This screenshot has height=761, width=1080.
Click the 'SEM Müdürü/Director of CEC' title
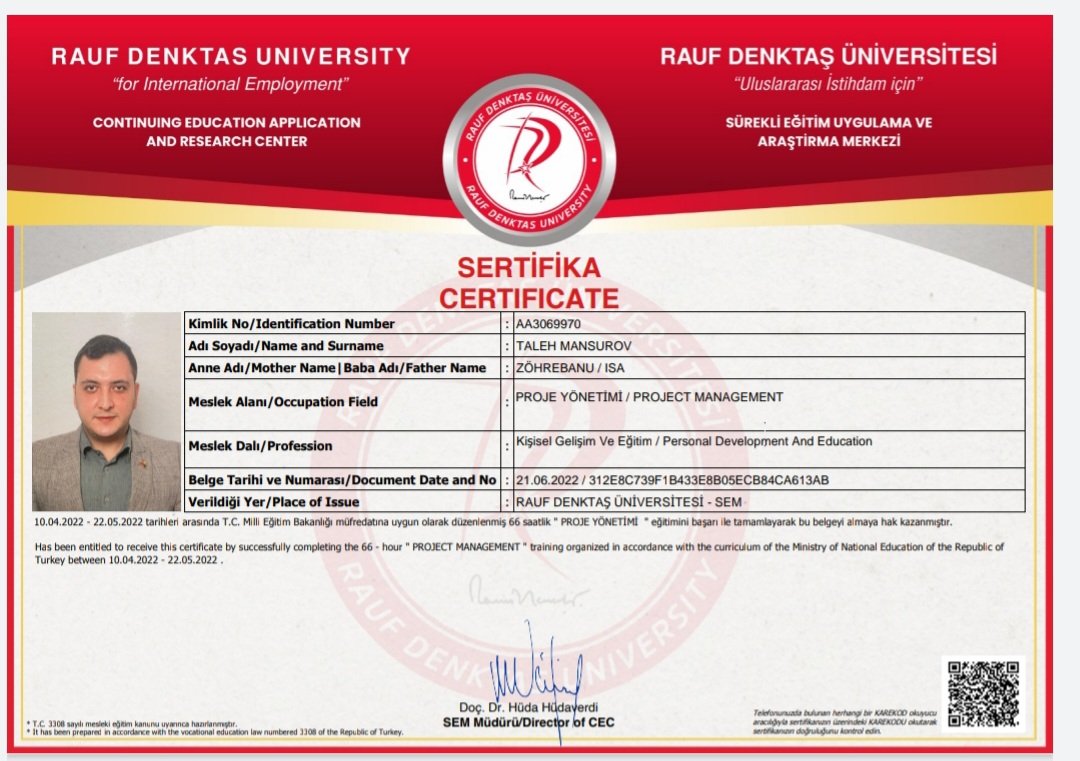tap(528, 722)
